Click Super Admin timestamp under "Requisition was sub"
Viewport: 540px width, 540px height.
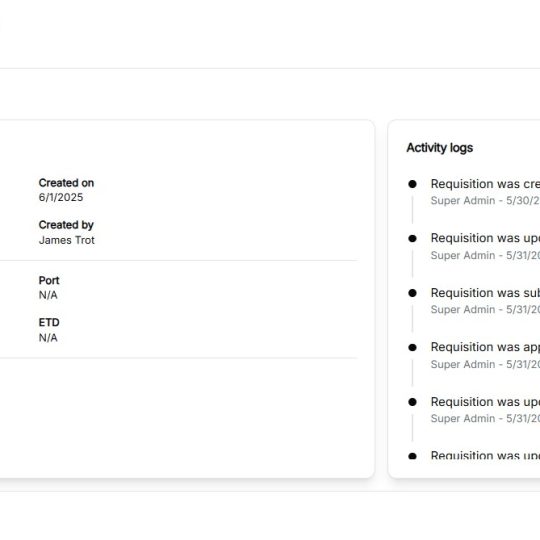point(485,309)
